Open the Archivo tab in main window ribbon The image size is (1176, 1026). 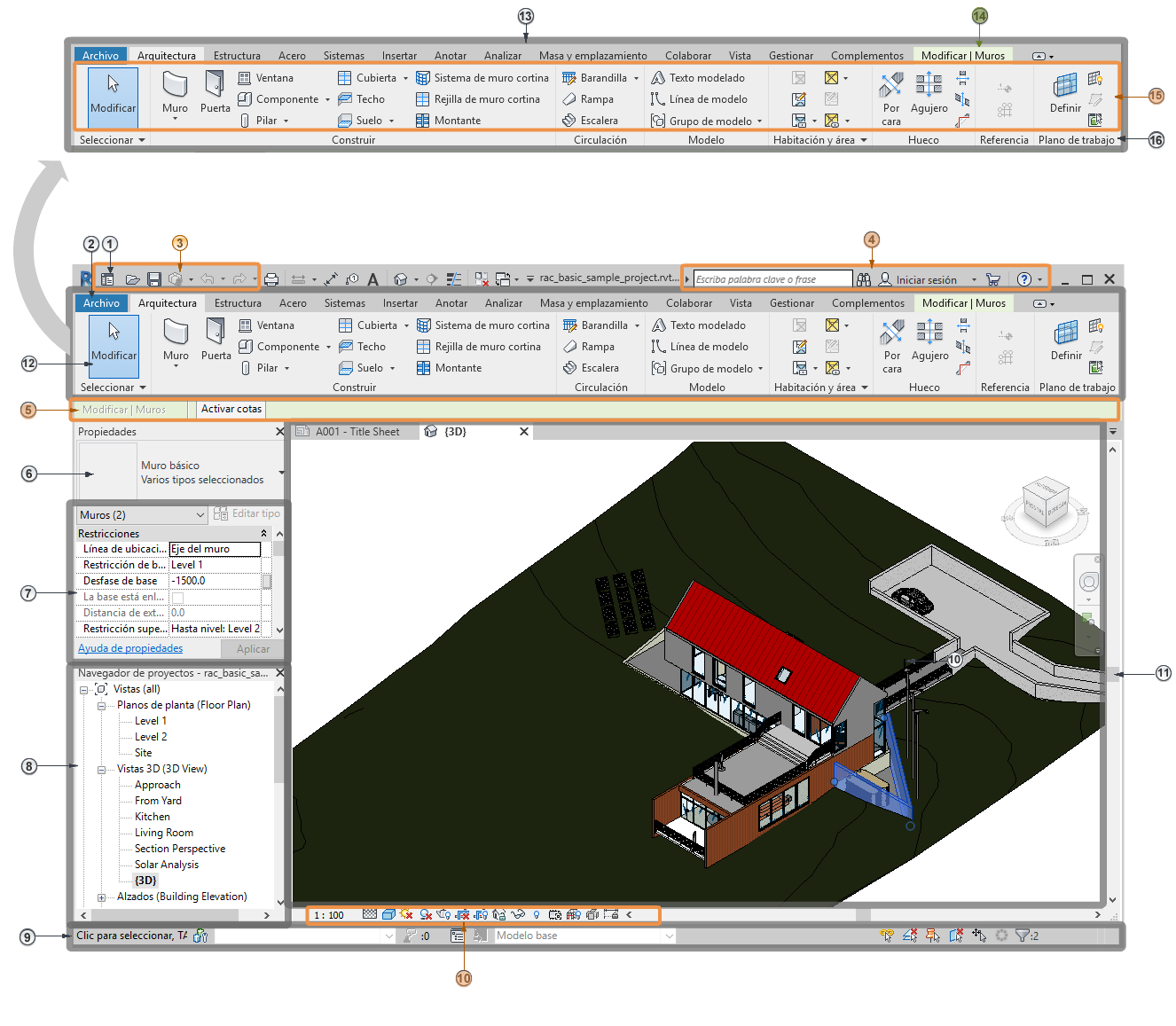coord(101,303)
